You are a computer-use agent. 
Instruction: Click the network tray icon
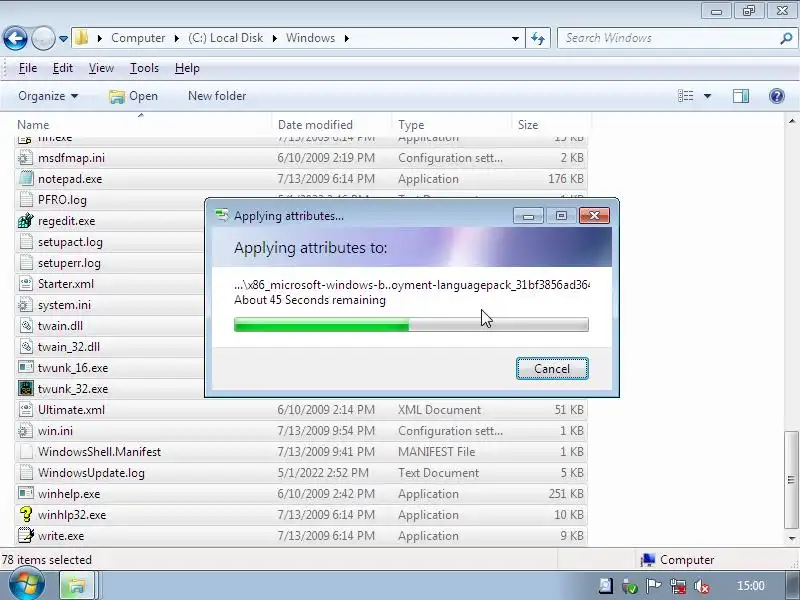678,586
